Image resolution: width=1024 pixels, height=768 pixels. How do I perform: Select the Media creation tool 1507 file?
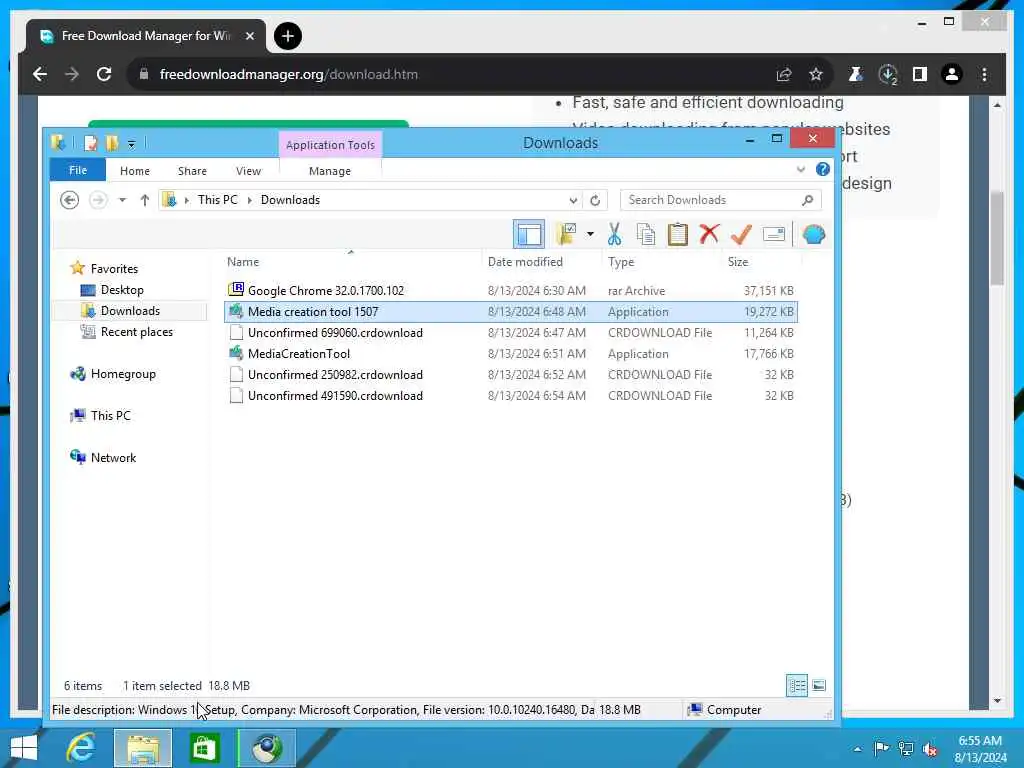(511, 312)
